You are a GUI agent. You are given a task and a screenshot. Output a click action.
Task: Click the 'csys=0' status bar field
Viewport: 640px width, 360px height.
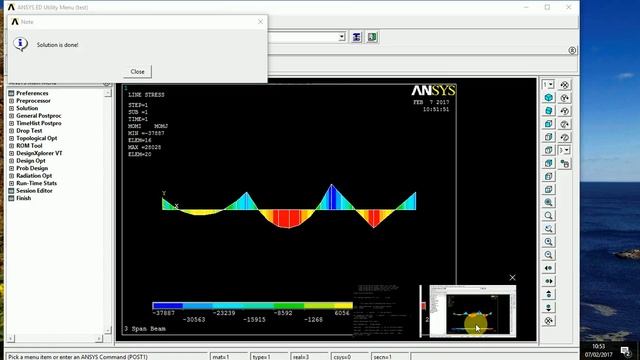point(349,357)
